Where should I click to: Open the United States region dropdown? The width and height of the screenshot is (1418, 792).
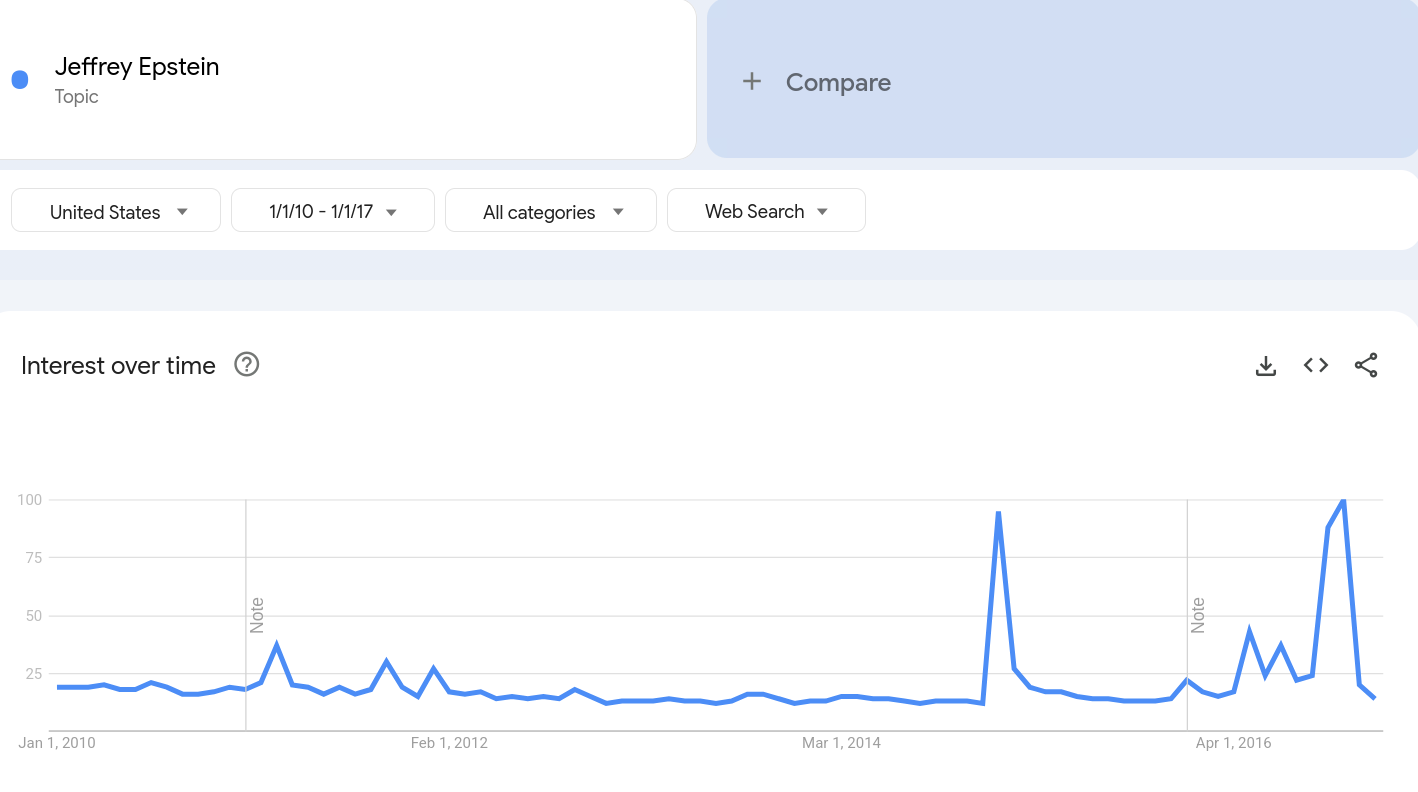pyautogui.click(x=116, y=211)
